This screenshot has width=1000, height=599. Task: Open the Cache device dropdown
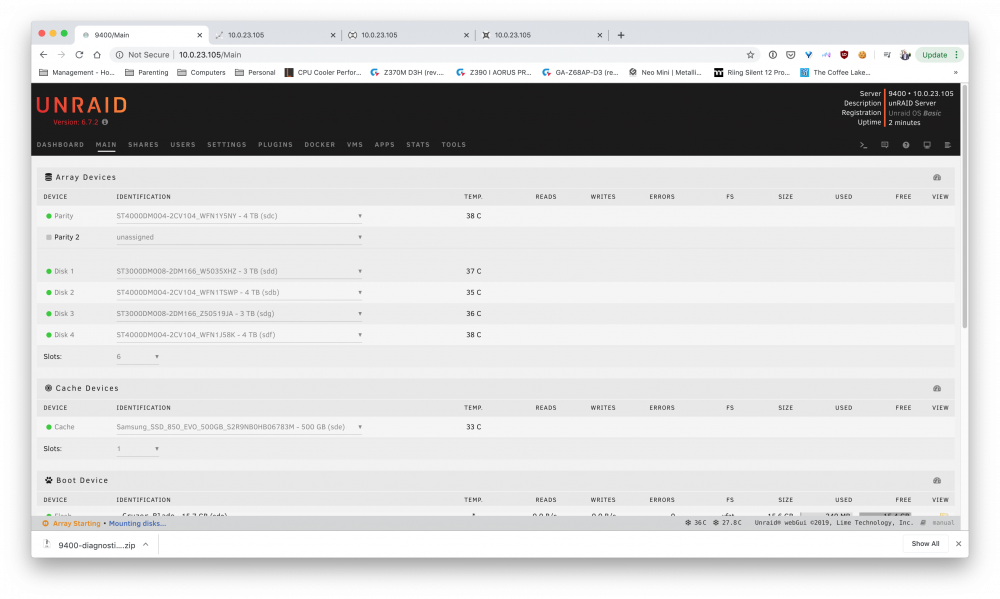239,427
